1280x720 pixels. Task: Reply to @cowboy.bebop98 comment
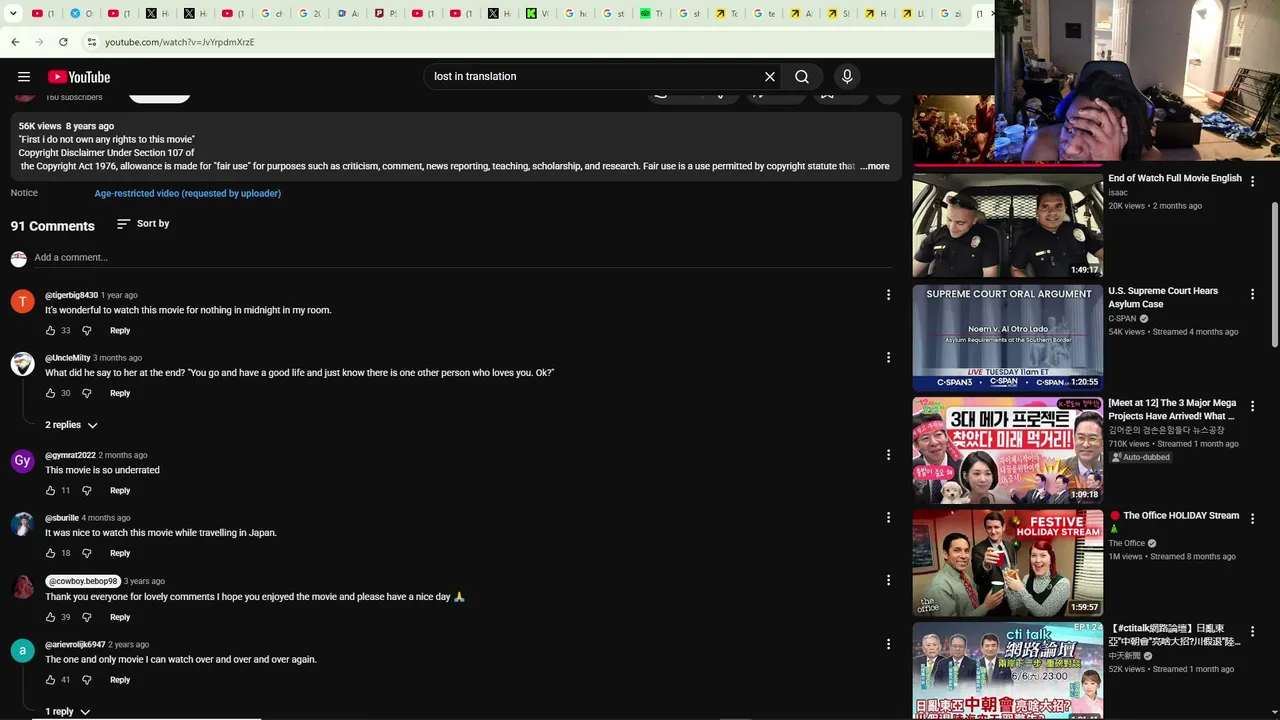coord(120,618)
